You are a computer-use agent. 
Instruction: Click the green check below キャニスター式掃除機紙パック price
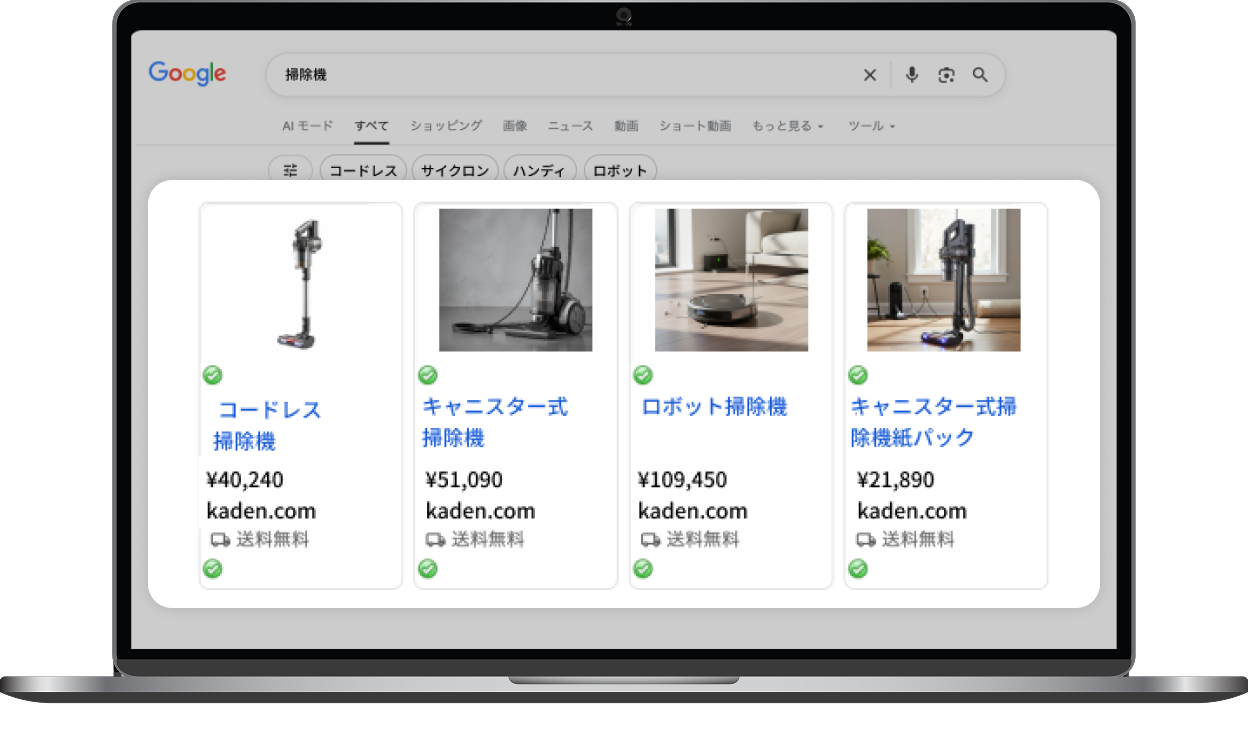point(858,568)
